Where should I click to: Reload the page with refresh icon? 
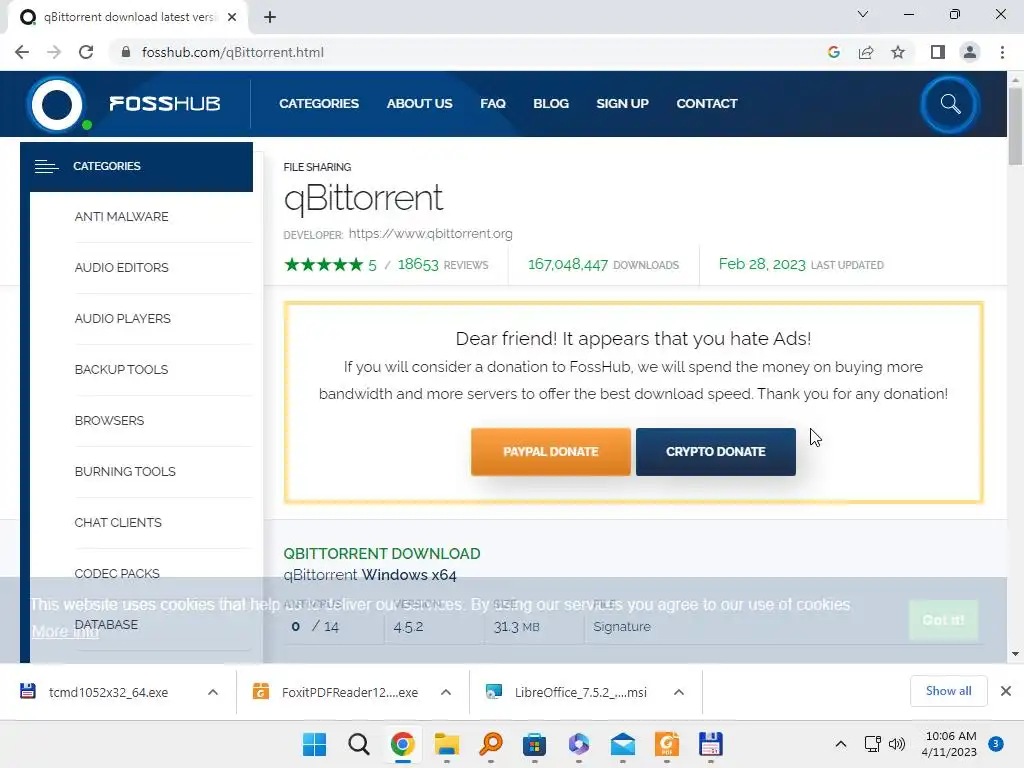[86, 52]
